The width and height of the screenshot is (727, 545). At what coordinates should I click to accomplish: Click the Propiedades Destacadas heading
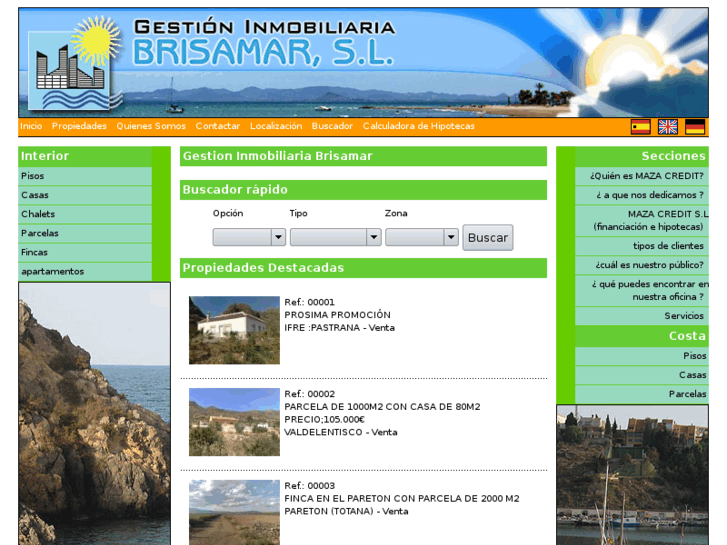[363, 268]
